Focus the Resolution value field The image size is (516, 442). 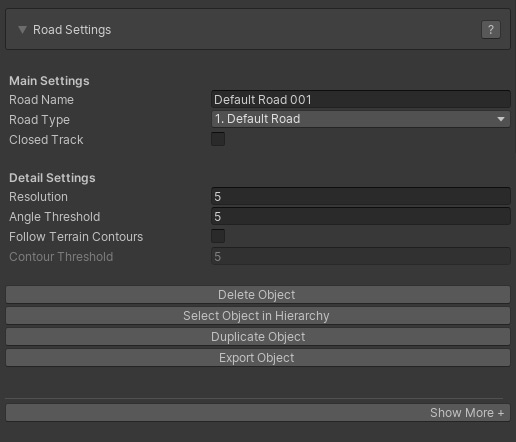pos(360,196)
